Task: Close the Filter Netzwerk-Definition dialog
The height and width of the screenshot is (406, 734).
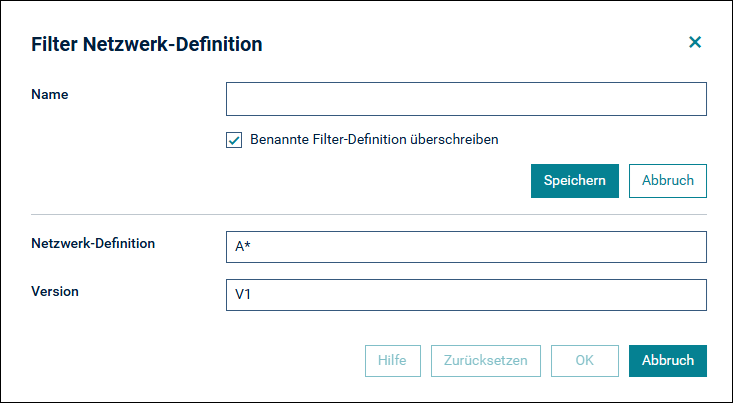Action: coord(695,43)
